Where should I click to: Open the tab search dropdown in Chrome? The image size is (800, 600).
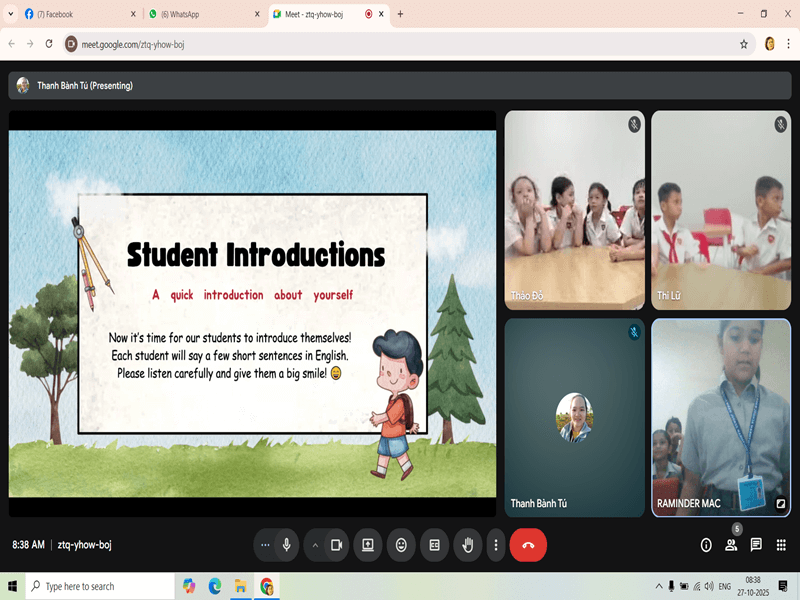coord(11,14)
